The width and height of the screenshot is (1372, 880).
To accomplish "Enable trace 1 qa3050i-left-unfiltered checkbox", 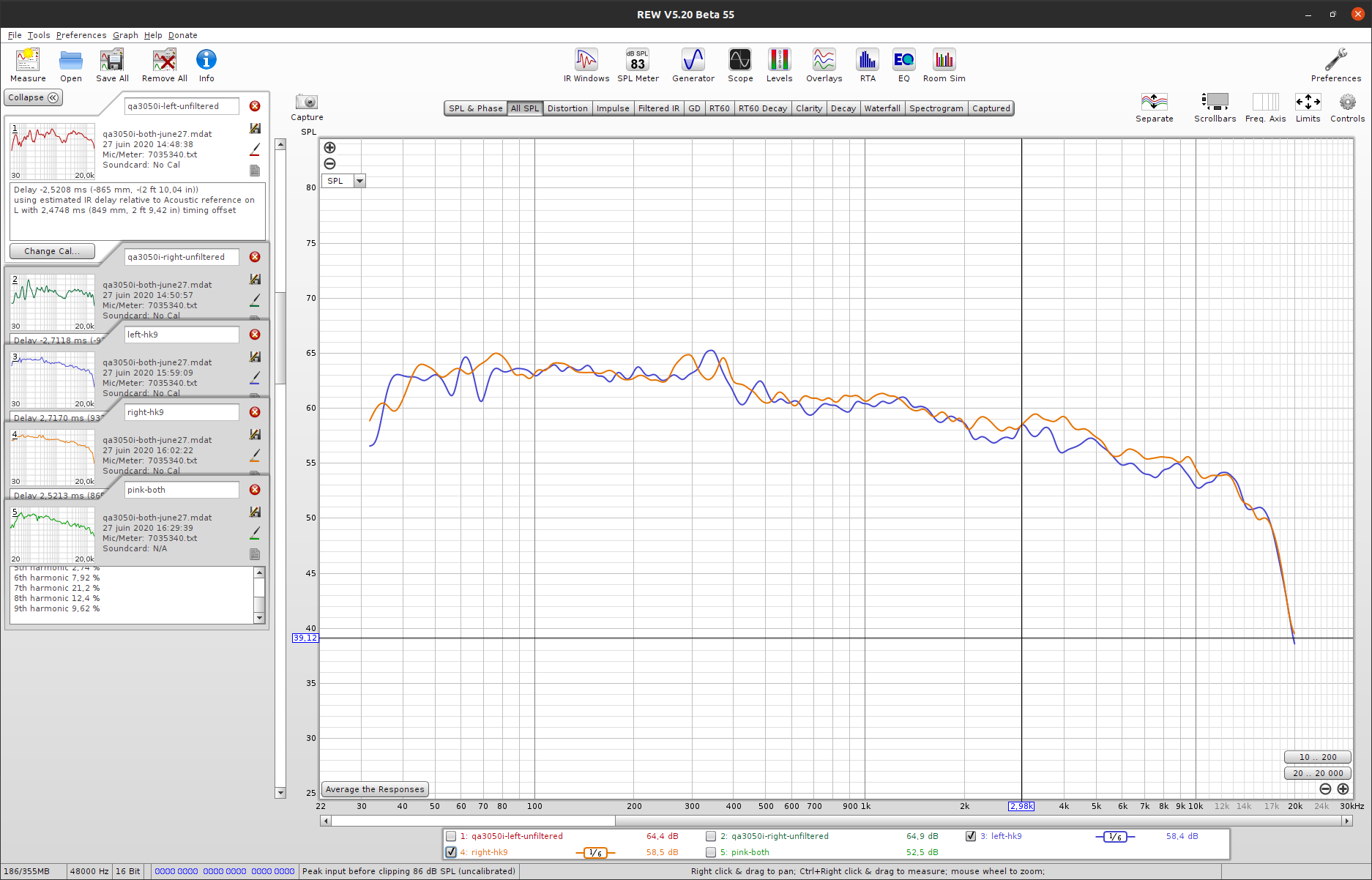I will tap(452, 836).
